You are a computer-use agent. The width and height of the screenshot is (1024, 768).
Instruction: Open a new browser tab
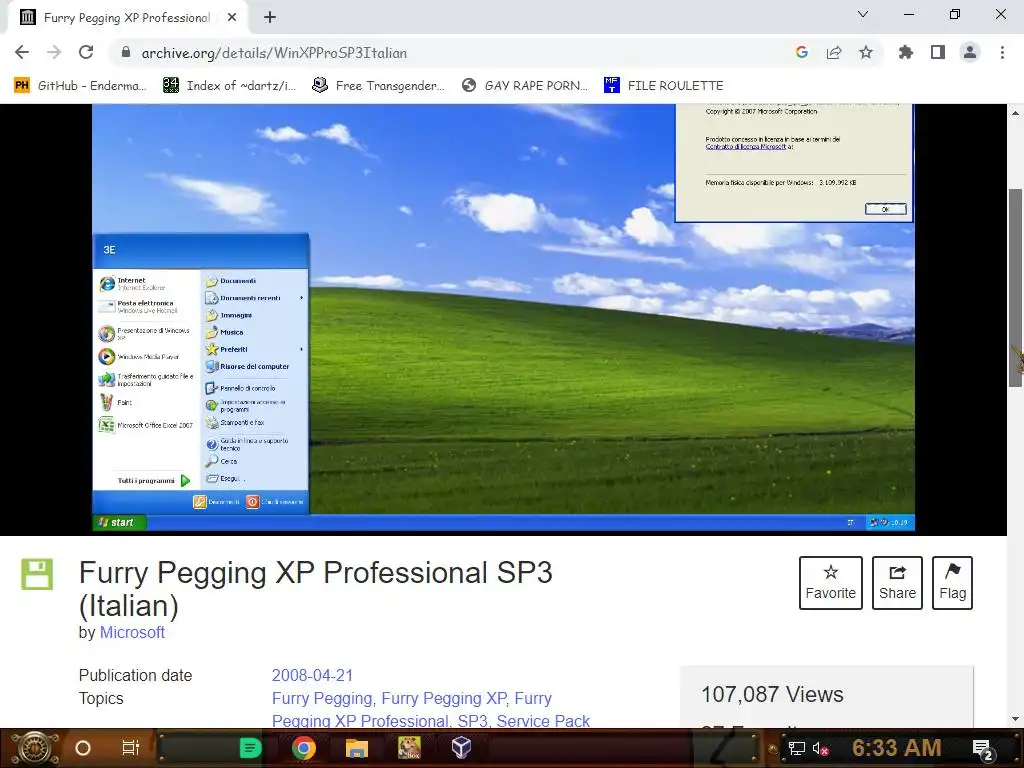[x=270, y=18]
